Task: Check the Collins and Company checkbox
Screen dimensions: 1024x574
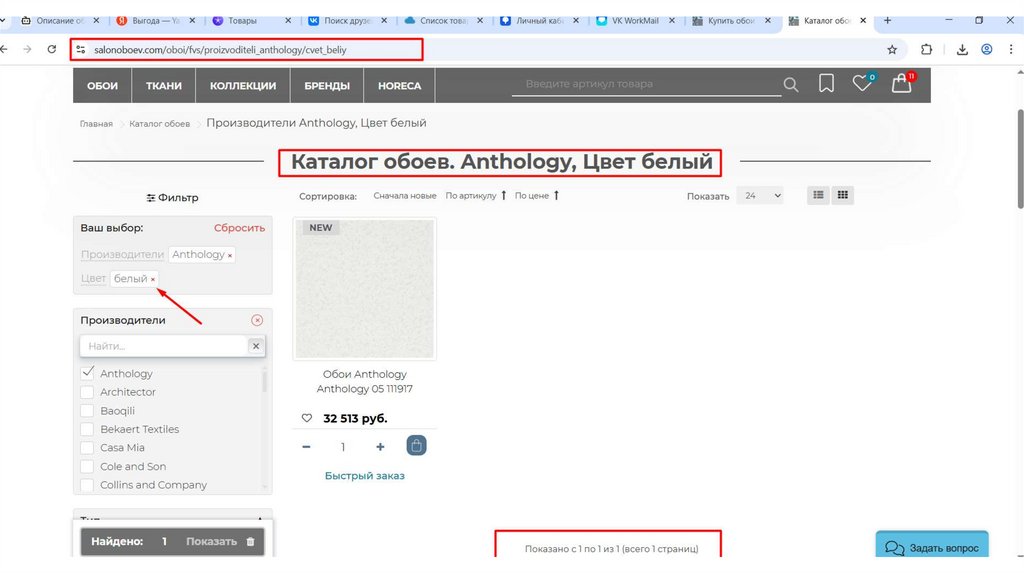Action: [x=87, y=485]
